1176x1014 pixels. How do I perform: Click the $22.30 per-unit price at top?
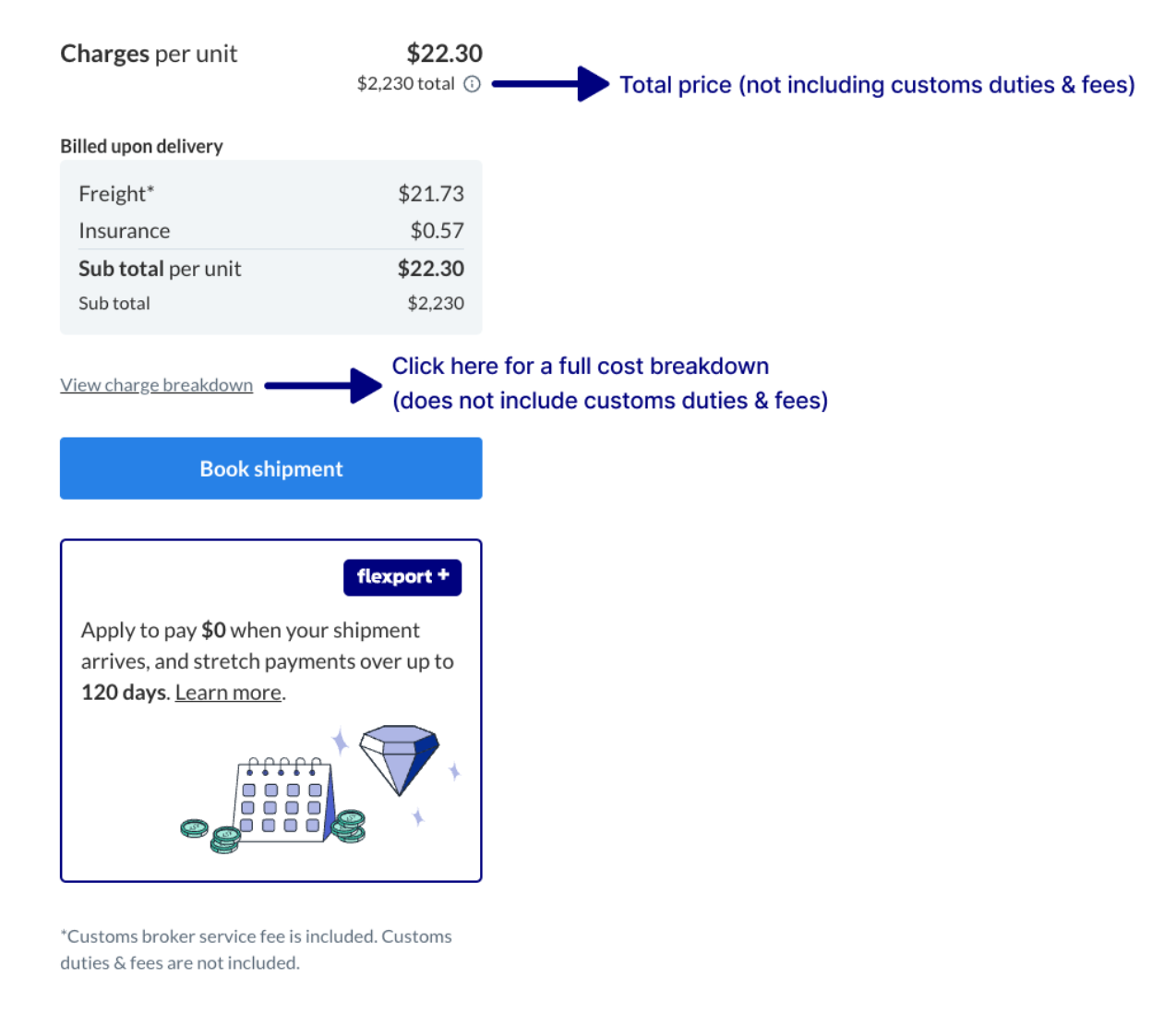[444, 53]
